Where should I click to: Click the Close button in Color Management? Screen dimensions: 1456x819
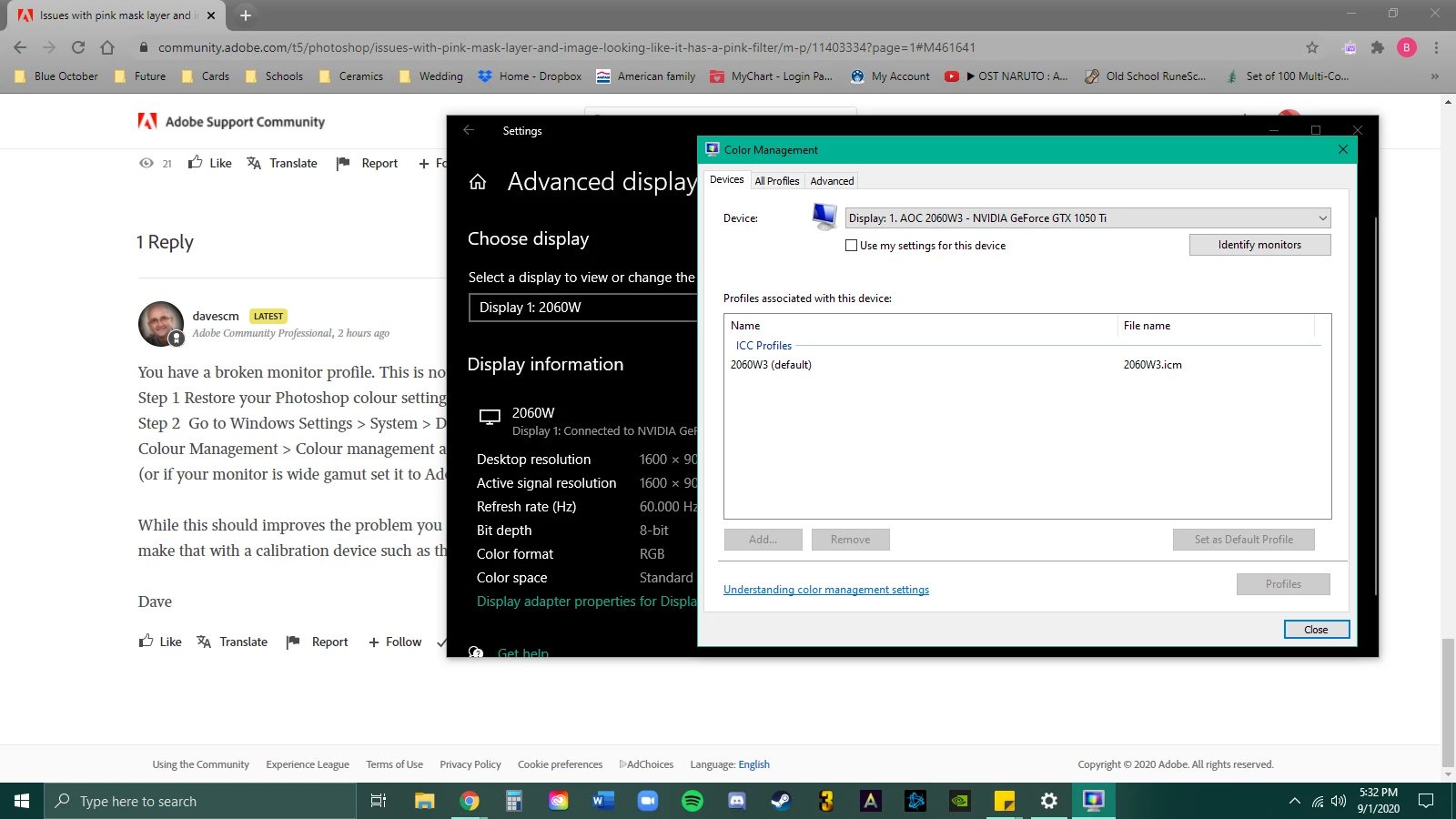click(x=1316, y=630)
